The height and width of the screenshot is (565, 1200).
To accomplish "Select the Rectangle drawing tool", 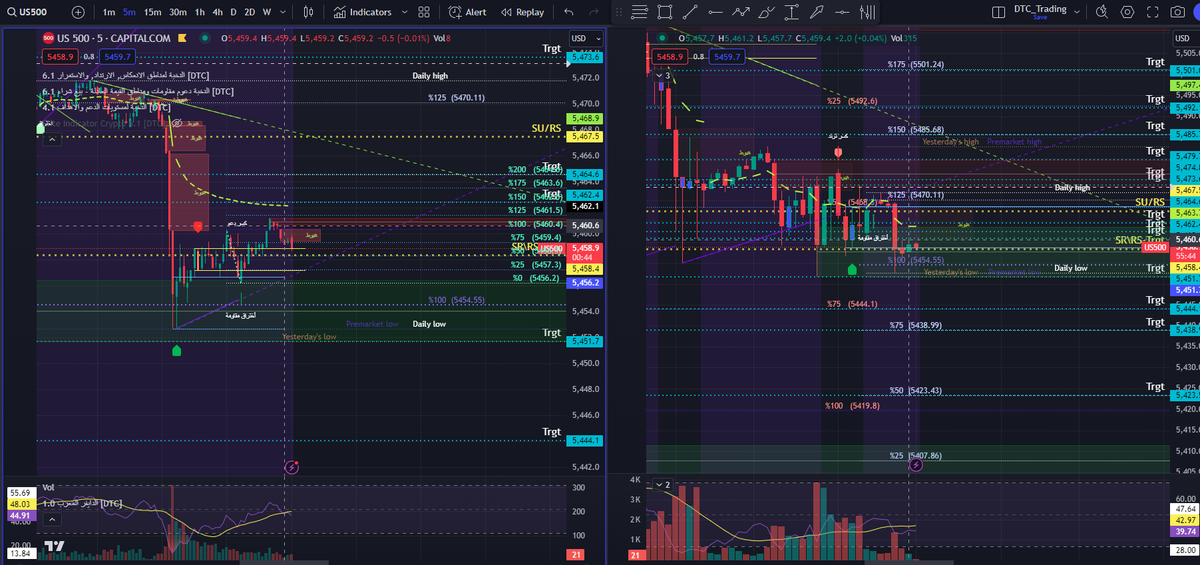I will point(664,12).
